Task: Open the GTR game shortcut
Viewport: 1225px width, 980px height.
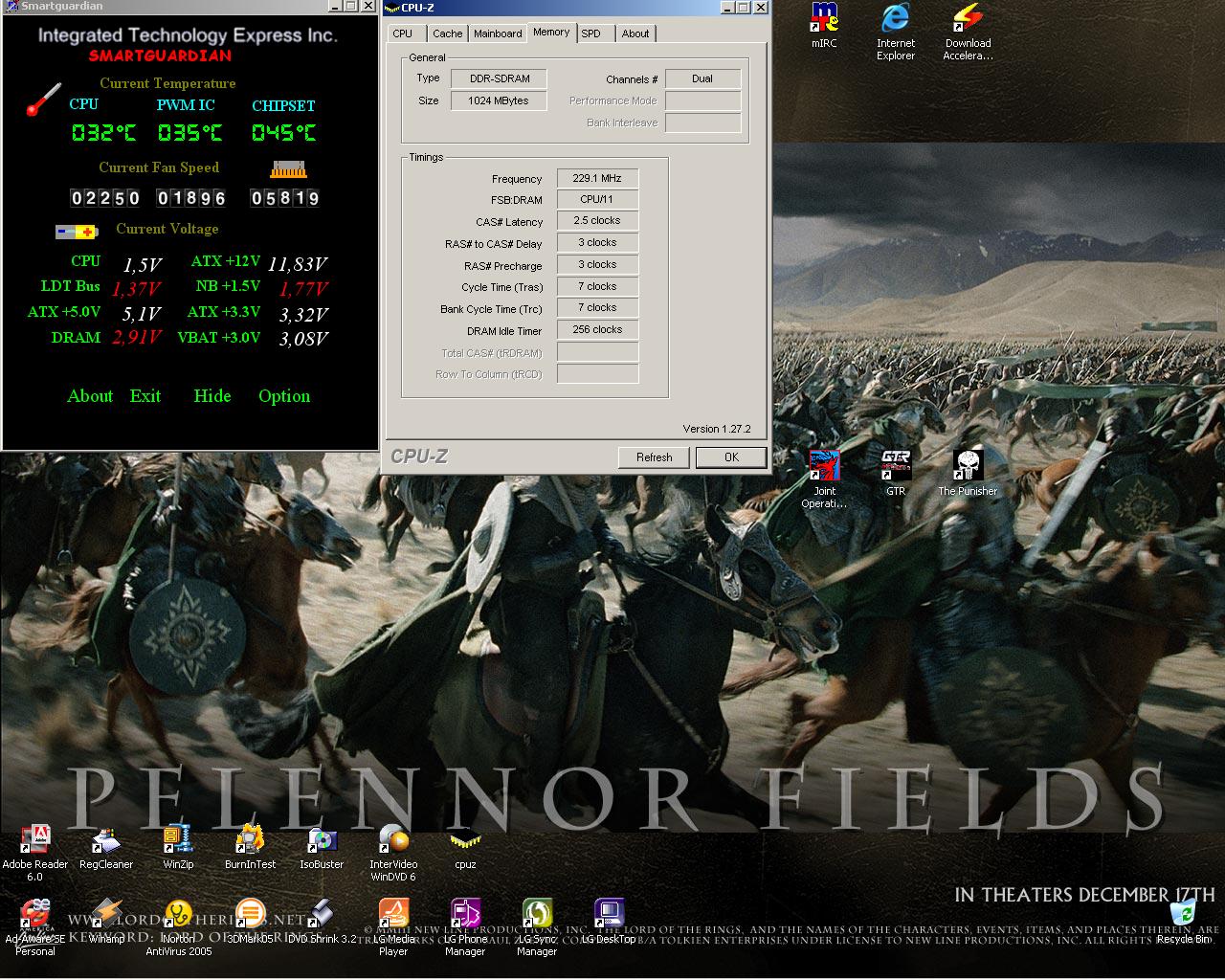Action: click(x=896, y=473)
